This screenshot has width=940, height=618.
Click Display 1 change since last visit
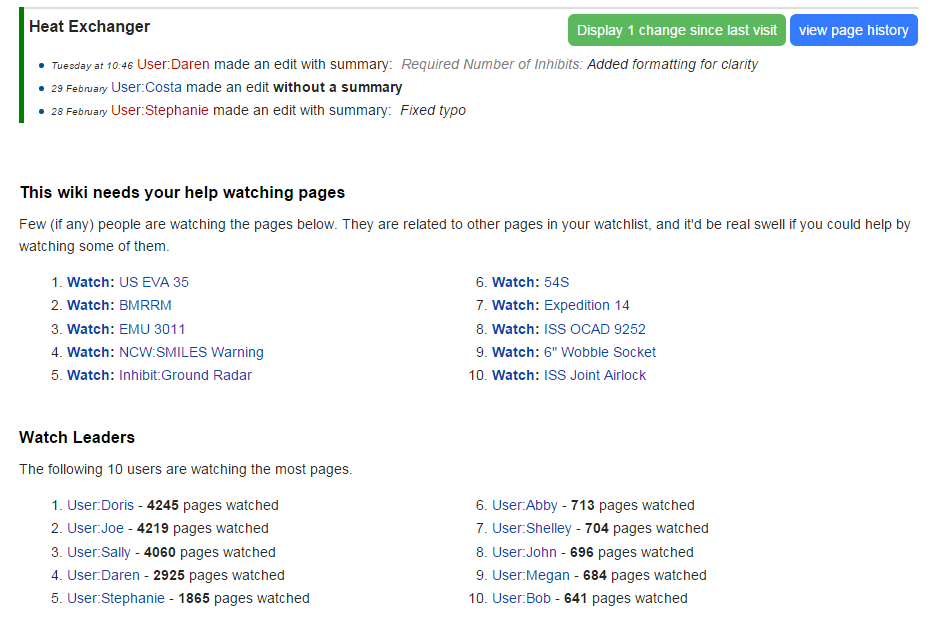tap(676, 30)
